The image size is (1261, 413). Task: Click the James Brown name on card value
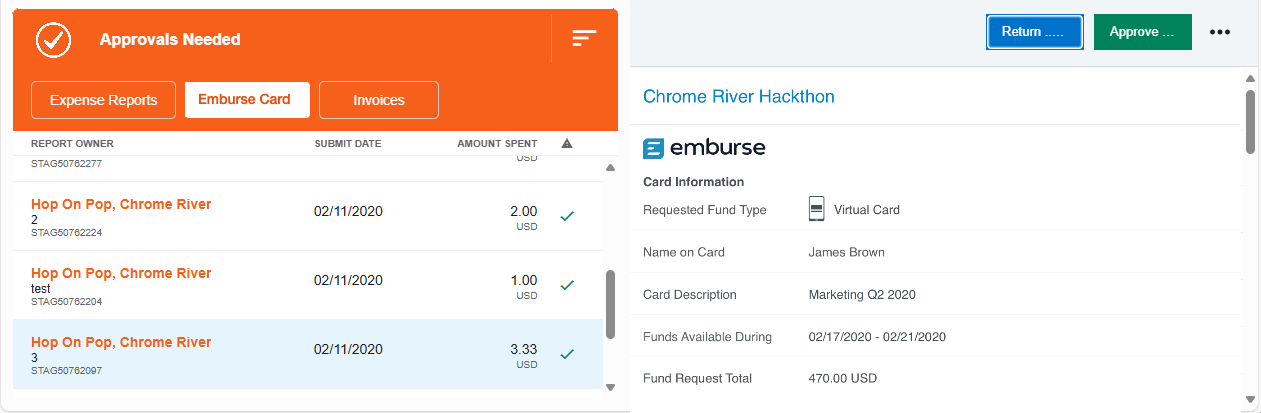click(x=846, y=252)
